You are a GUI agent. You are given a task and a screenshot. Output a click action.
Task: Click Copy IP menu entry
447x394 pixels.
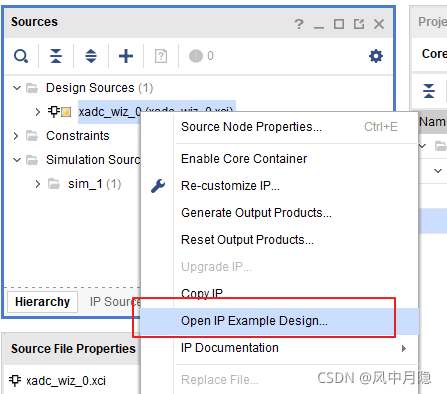279,294
